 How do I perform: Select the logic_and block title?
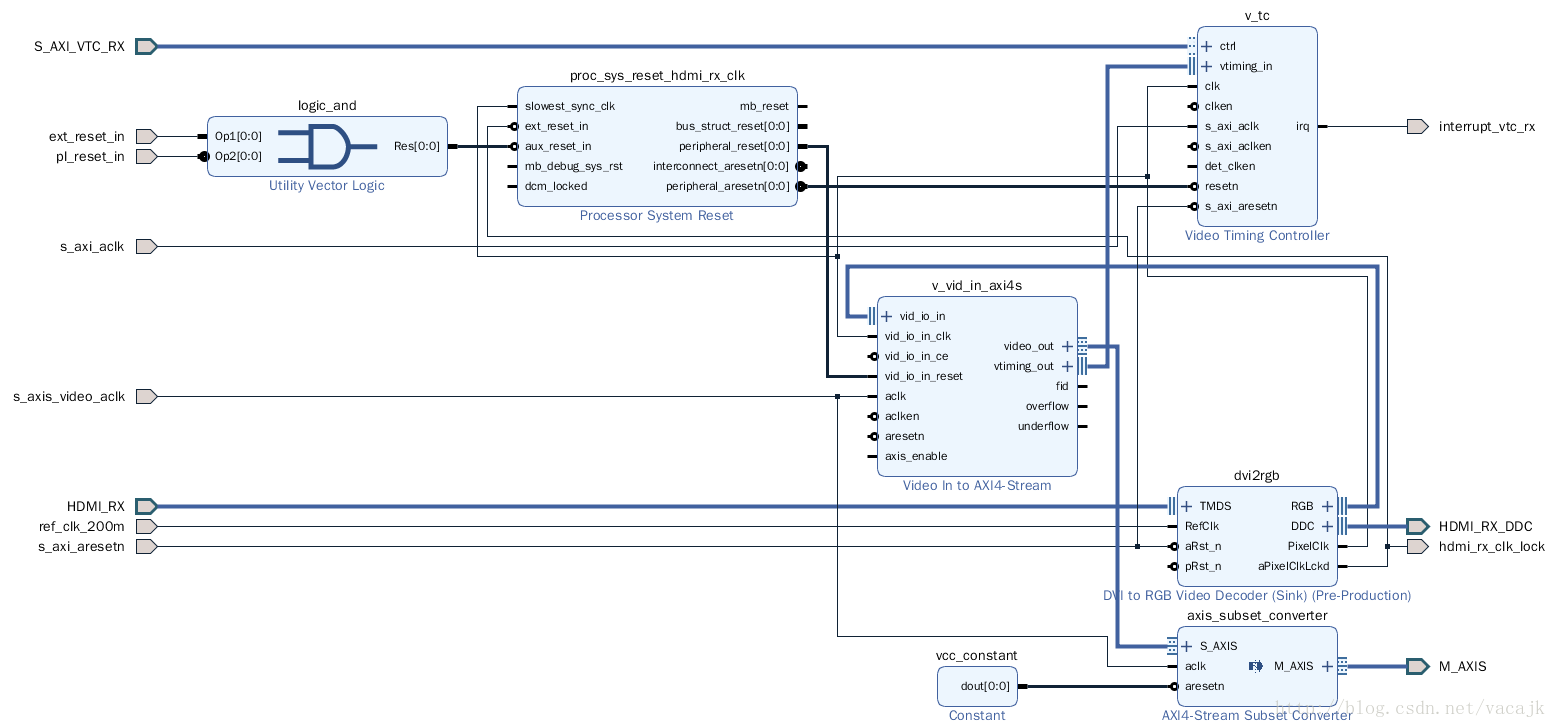point(327,106)
